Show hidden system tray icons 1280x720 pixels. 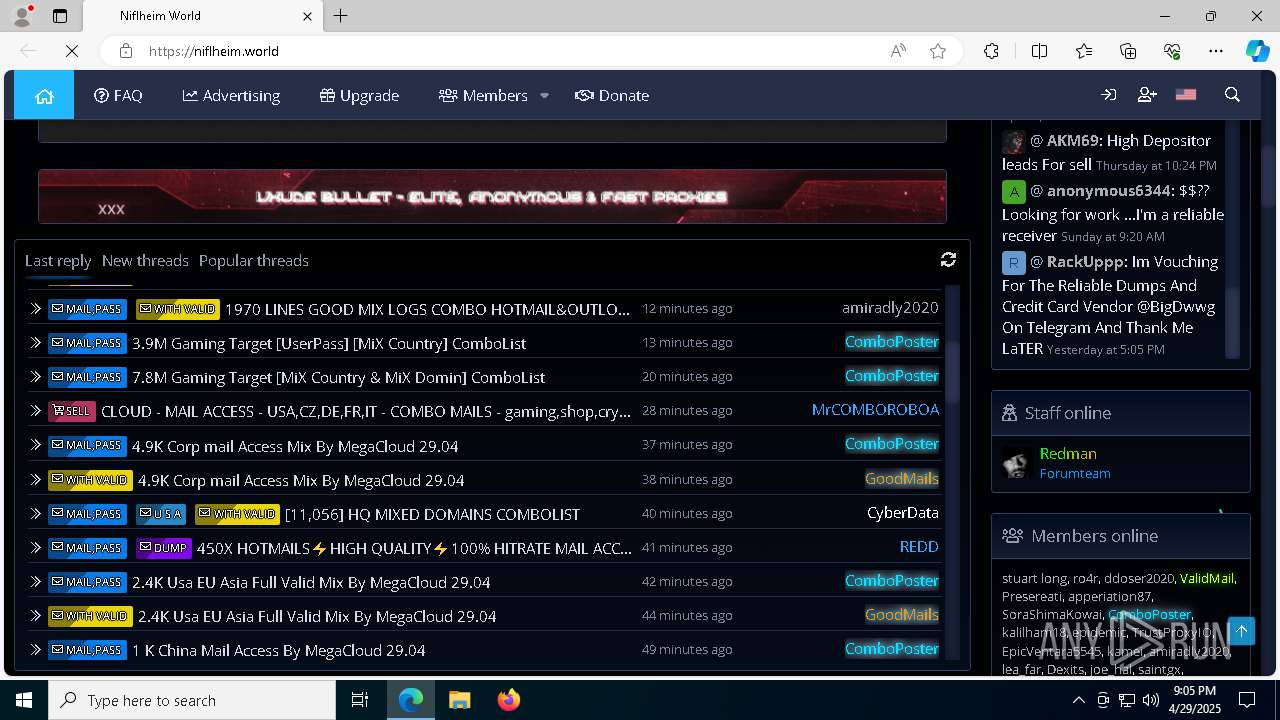(1078, 700)
